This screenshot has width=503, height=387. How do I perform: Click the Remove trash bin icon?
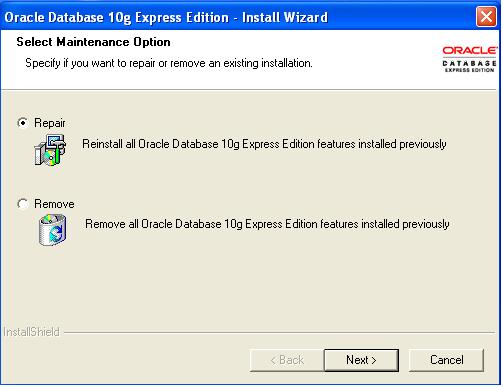(x=52, y=230)
